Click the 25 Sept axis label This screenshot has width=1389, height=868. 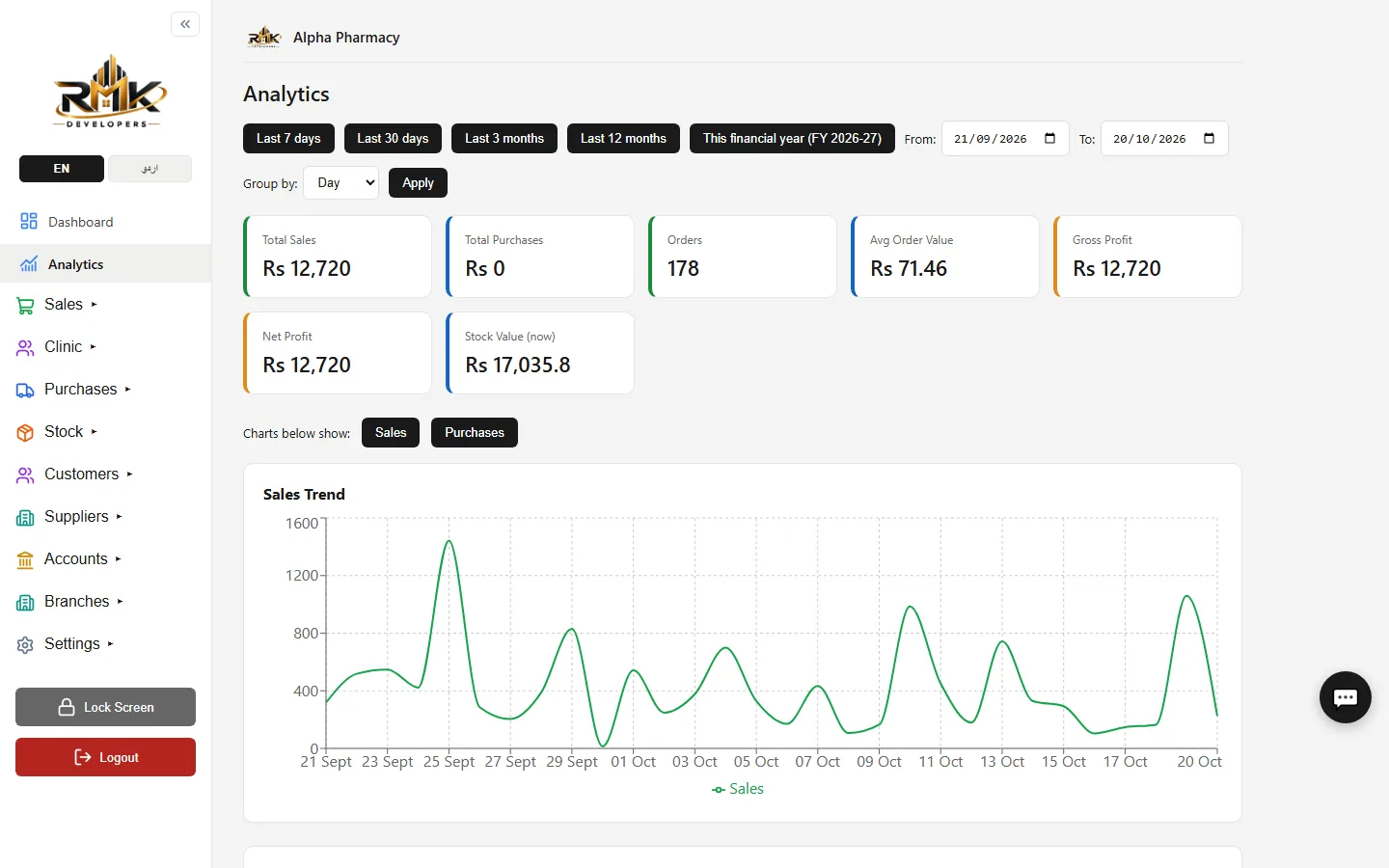[449, 762]
